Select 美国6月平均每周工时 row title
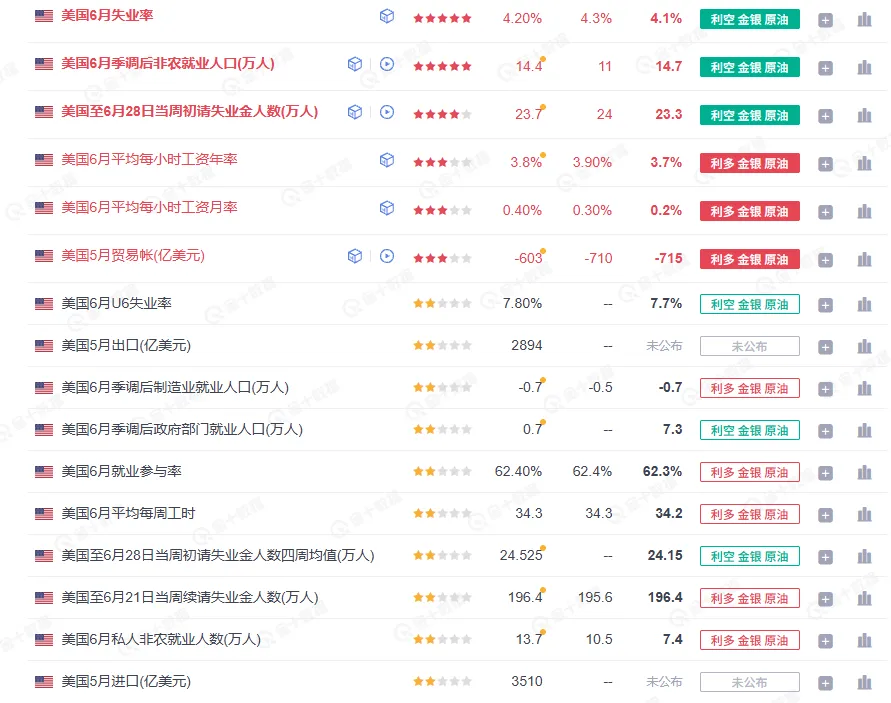 pyautogui.click(x=128, y=514)
